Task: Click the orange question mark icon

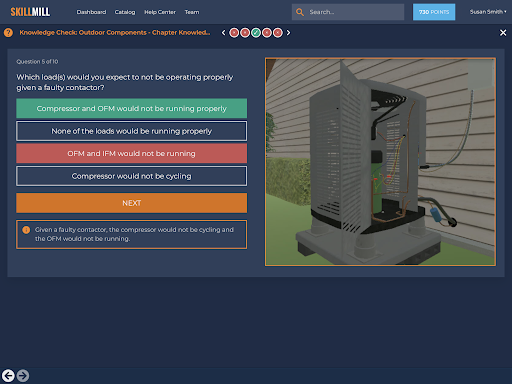Action: (8, 33)
